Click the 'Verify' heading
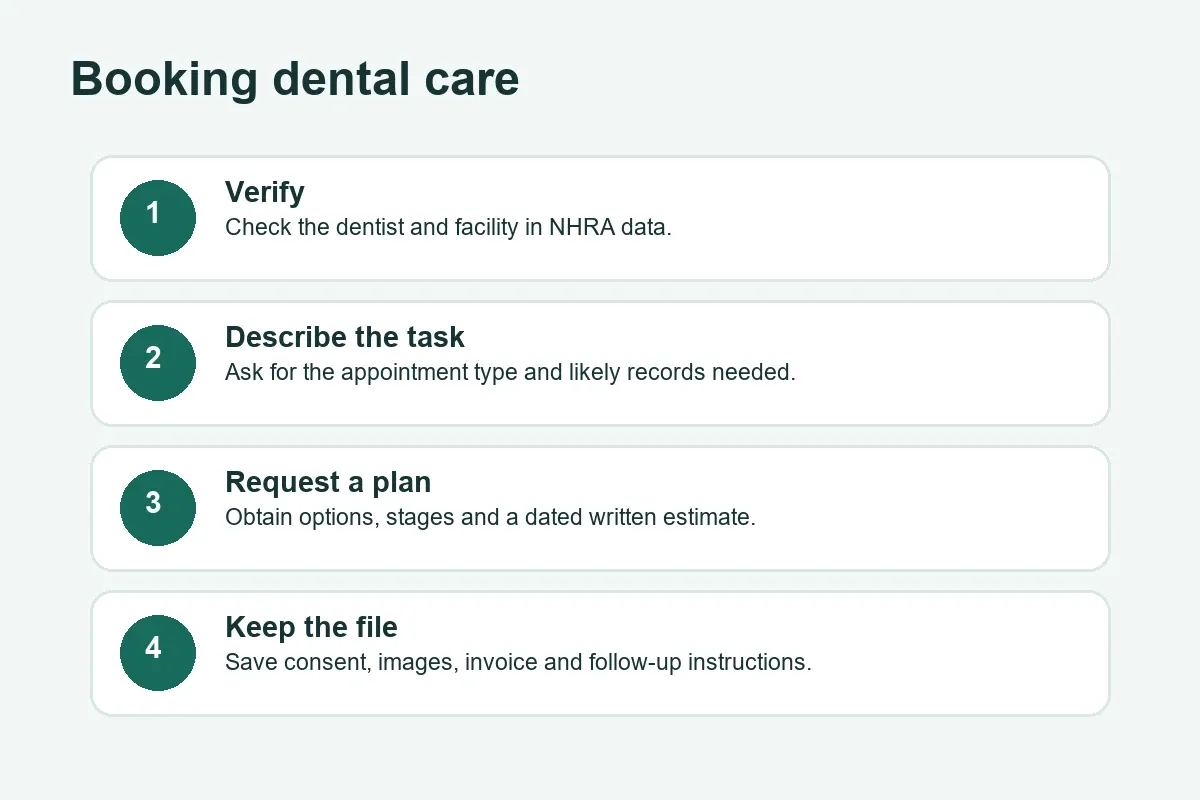Screen dimensions: 1200x800 (x=265, y=192)
